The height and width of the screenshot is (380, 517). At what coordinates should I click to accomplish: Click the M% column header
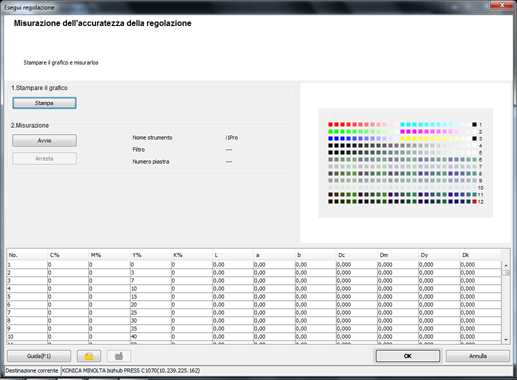pyautogui.click(x=109, y=255)
